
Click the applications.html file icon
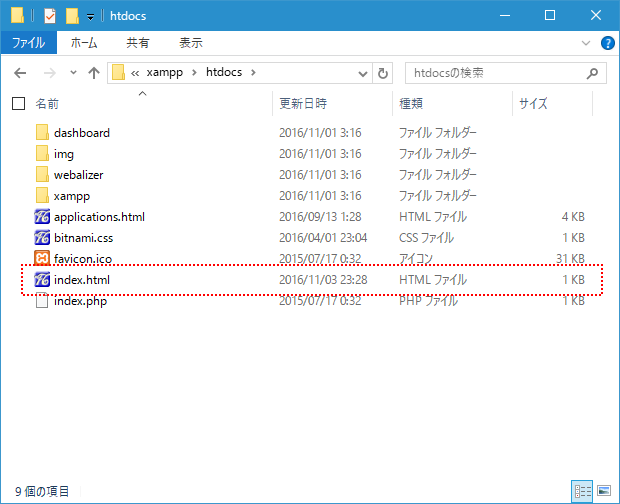(x=42, y=217)
